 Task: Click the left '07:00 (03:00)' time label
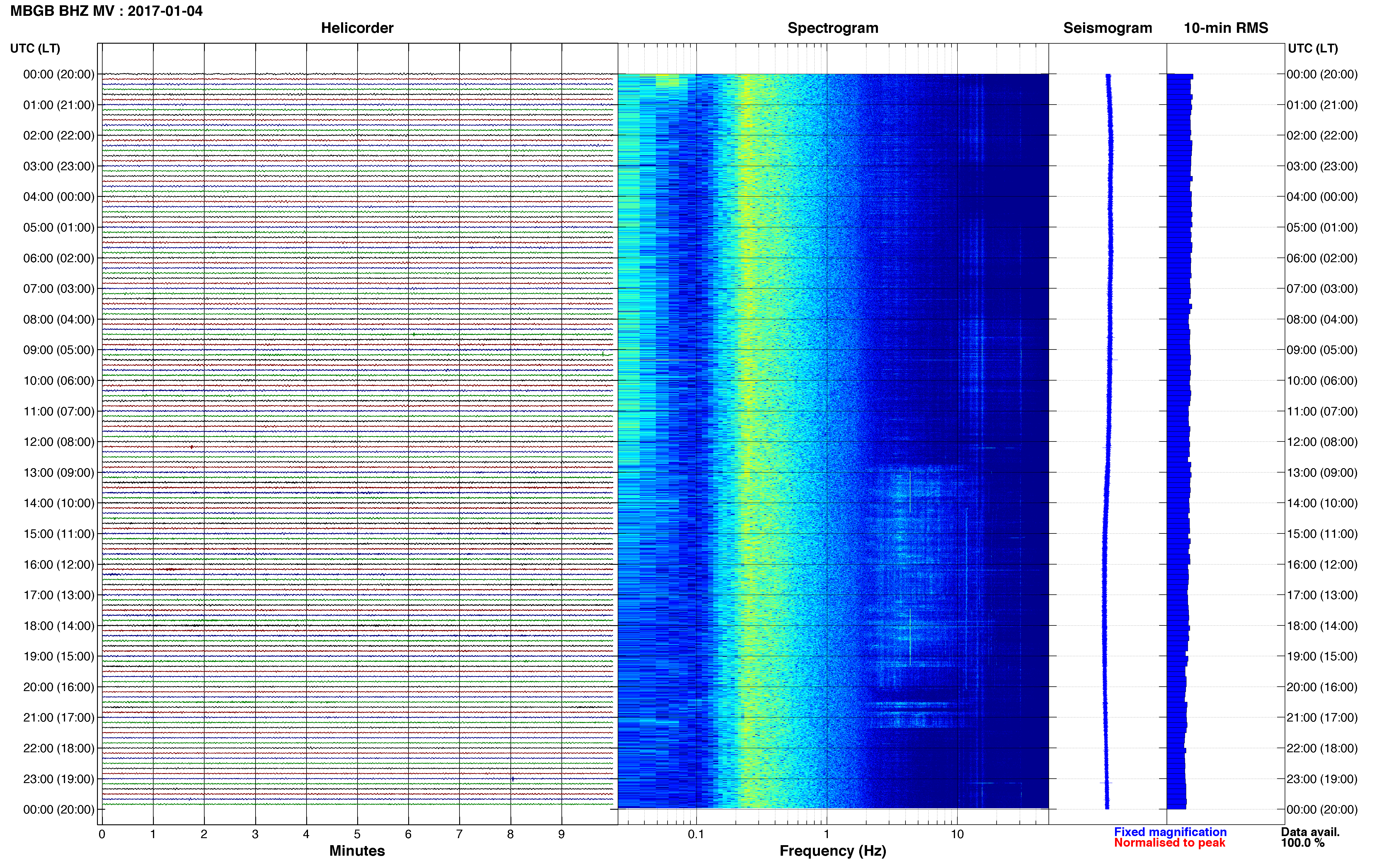pyautogui.click(x=59, y=289)
